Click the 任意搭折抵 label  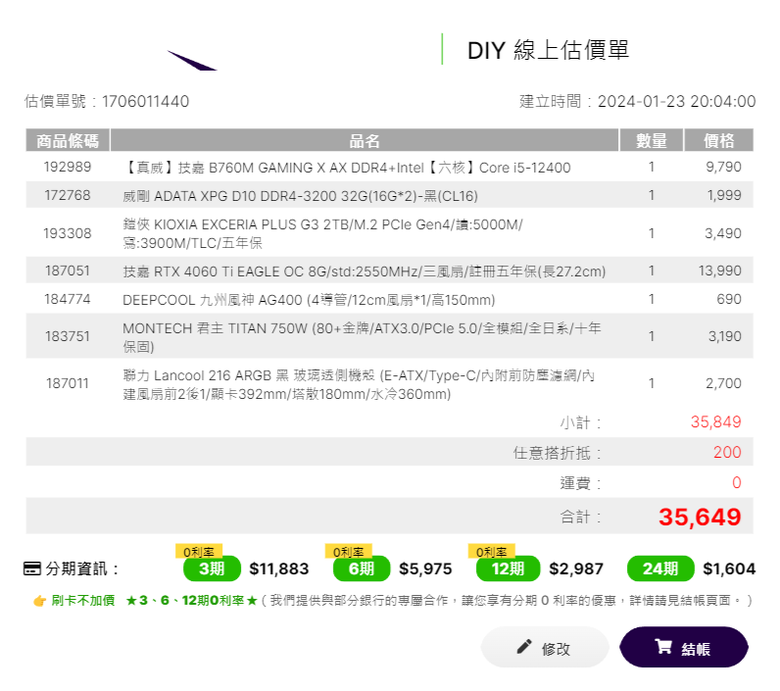coord(557,453)
